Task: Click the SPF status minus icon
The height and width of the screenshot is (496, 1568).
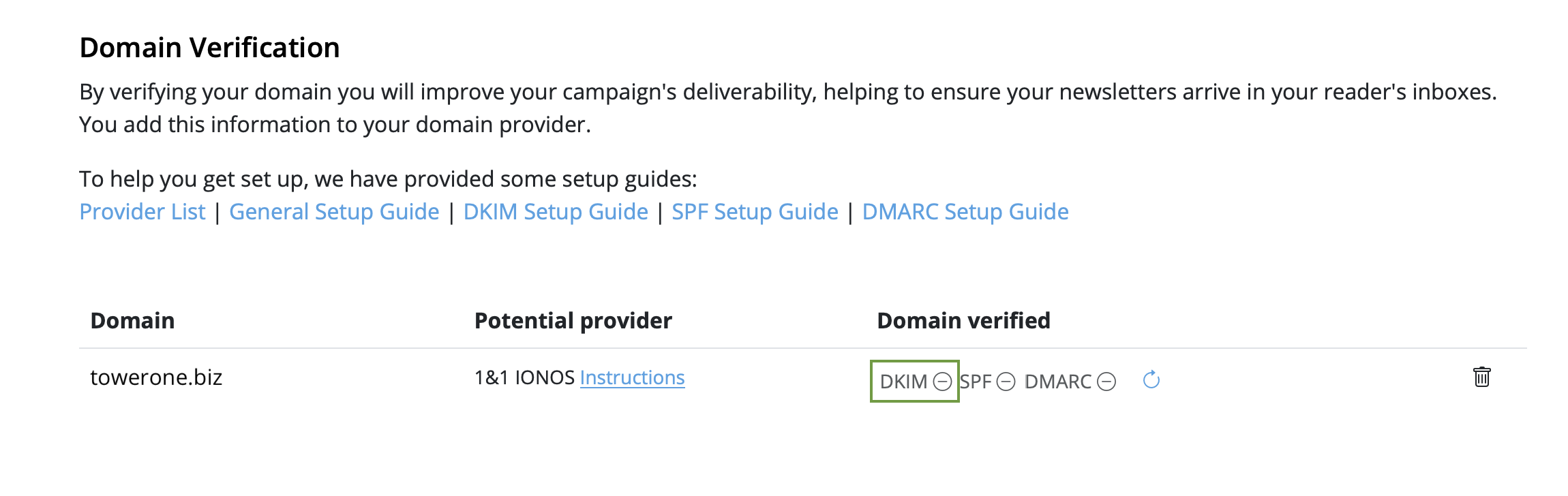Action: pyautogui.click(x=1006, y=382)
